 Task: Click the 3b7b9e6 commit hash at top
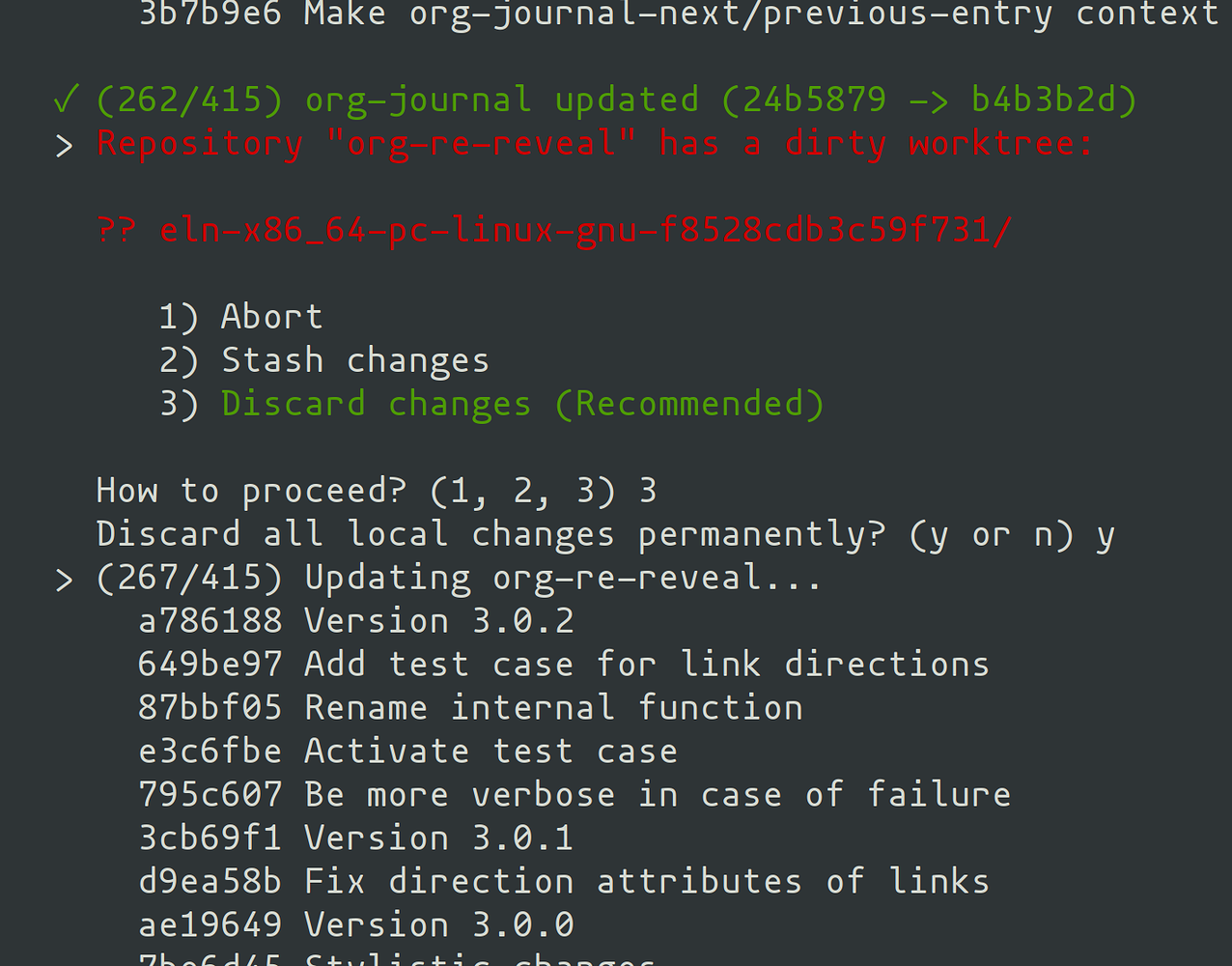coord(210,14)
